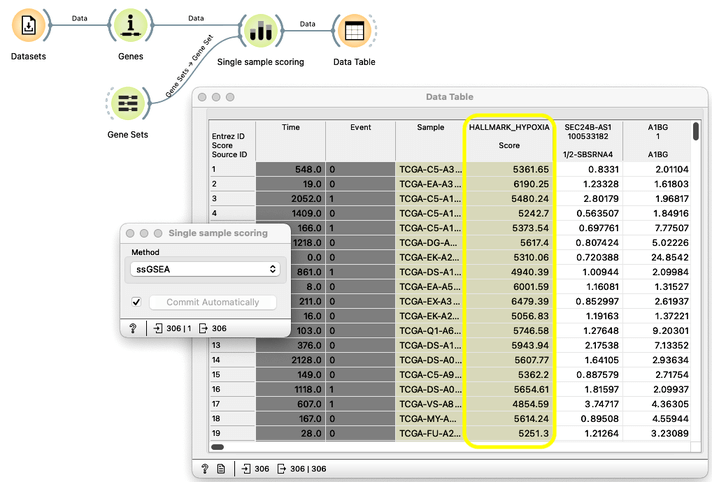Click the Commit Automatically button
712x482 pixels.
pos(213,302)
